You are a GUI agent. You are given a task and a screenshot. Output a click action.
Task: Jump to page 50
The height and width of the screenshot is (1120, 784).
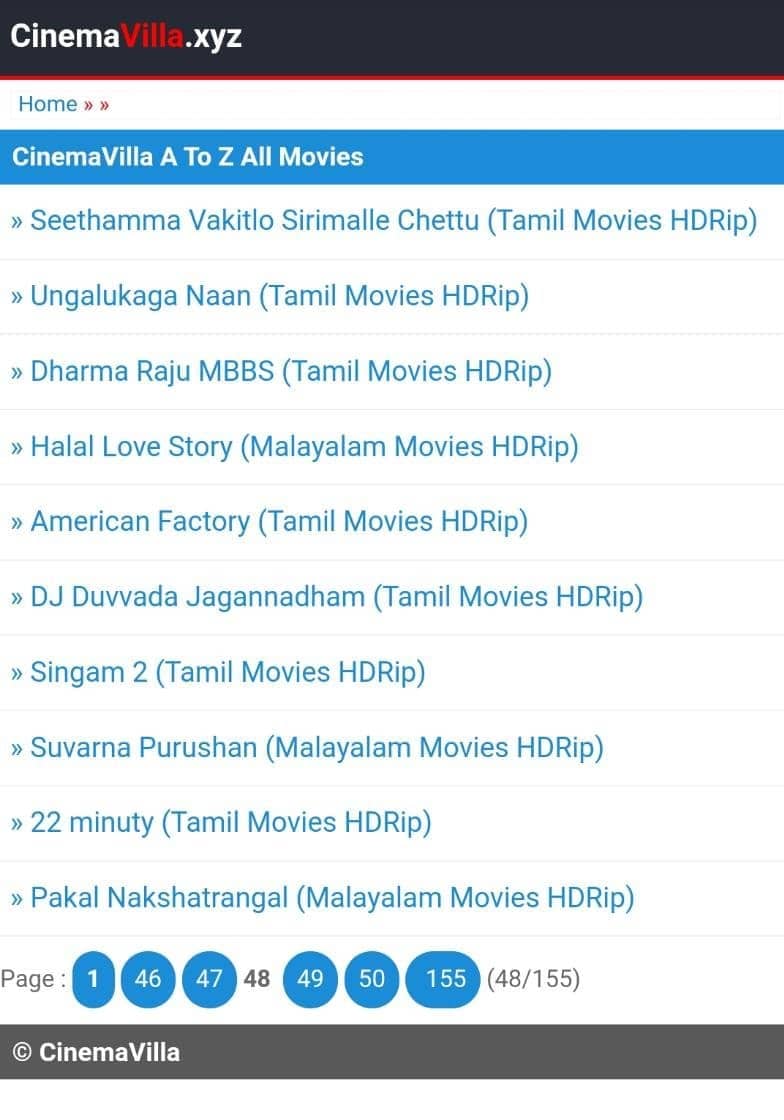(371, 979)
